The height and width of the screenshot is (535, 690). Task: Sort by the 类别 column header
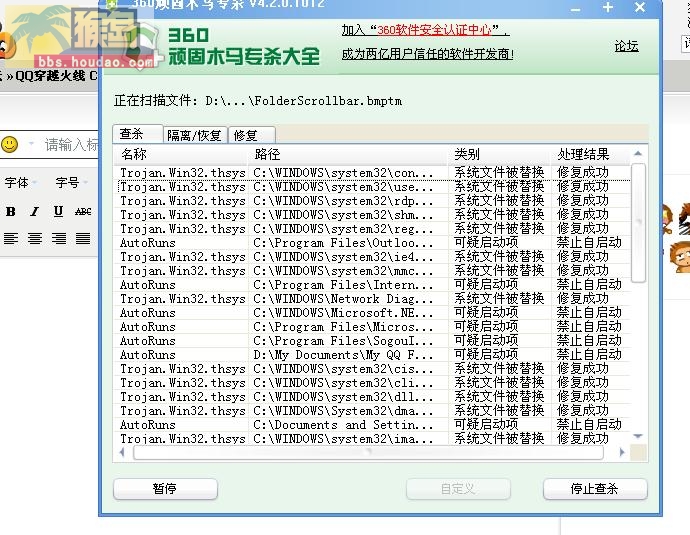pyautogui.click(x=500, y=154)
